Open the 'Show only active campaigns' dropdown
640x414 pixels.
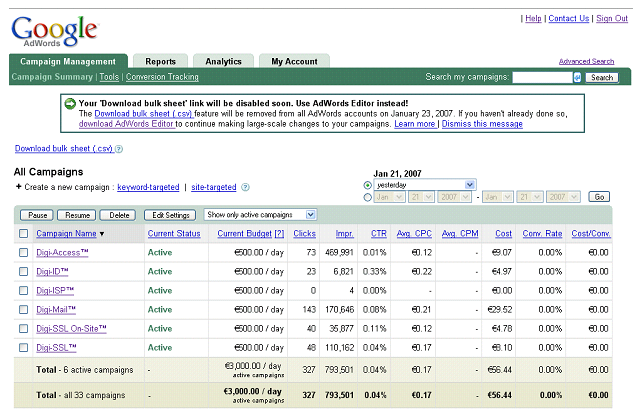pos(260,214)
